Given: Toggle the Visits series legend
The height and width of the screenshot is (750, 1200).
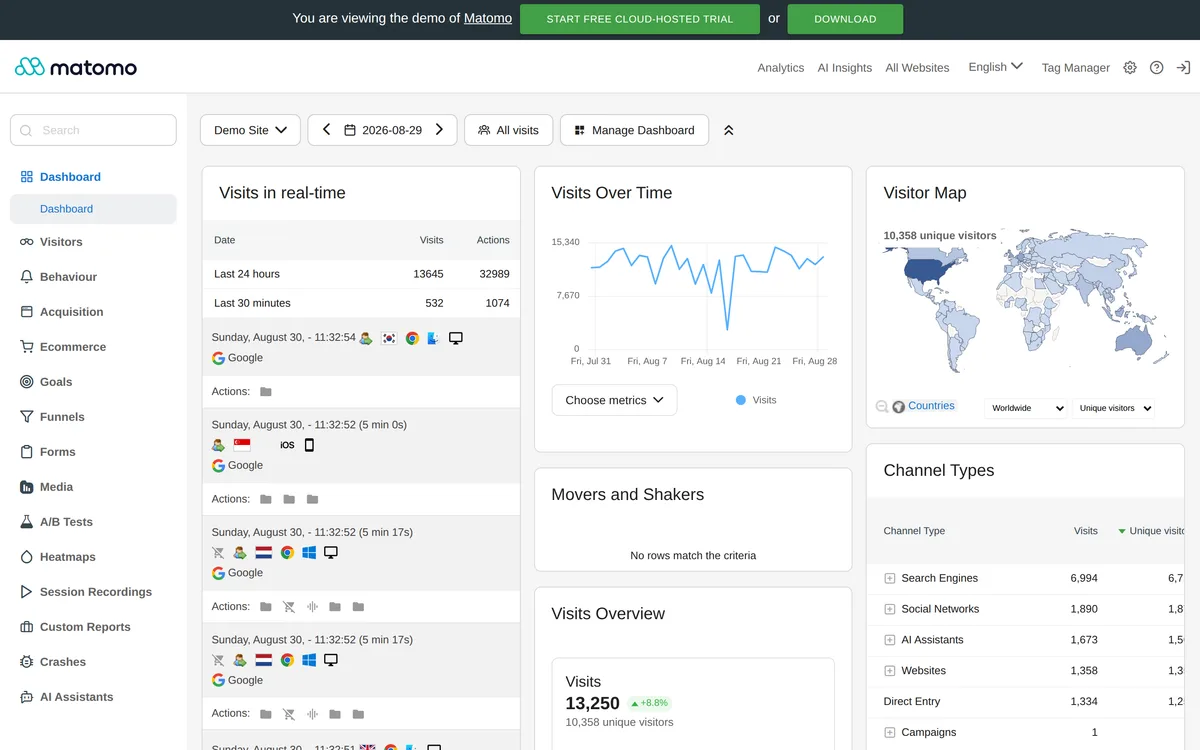Looking at the screenshot, I should click(756, 400).
